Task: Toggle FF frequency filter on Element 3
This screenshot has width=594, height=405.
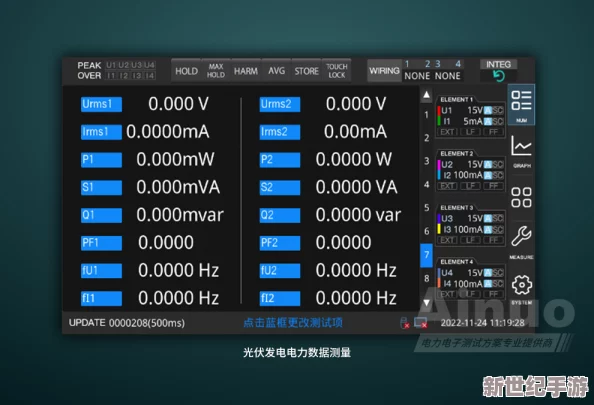Action: coord(493,240)
